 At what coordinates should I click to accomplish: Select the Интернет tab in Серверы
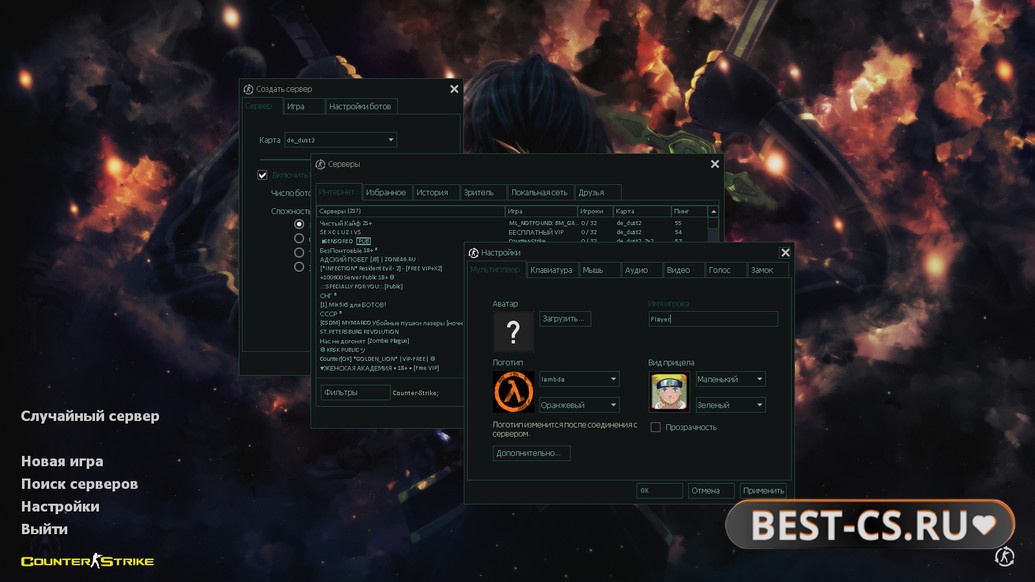tap(338, 192)
